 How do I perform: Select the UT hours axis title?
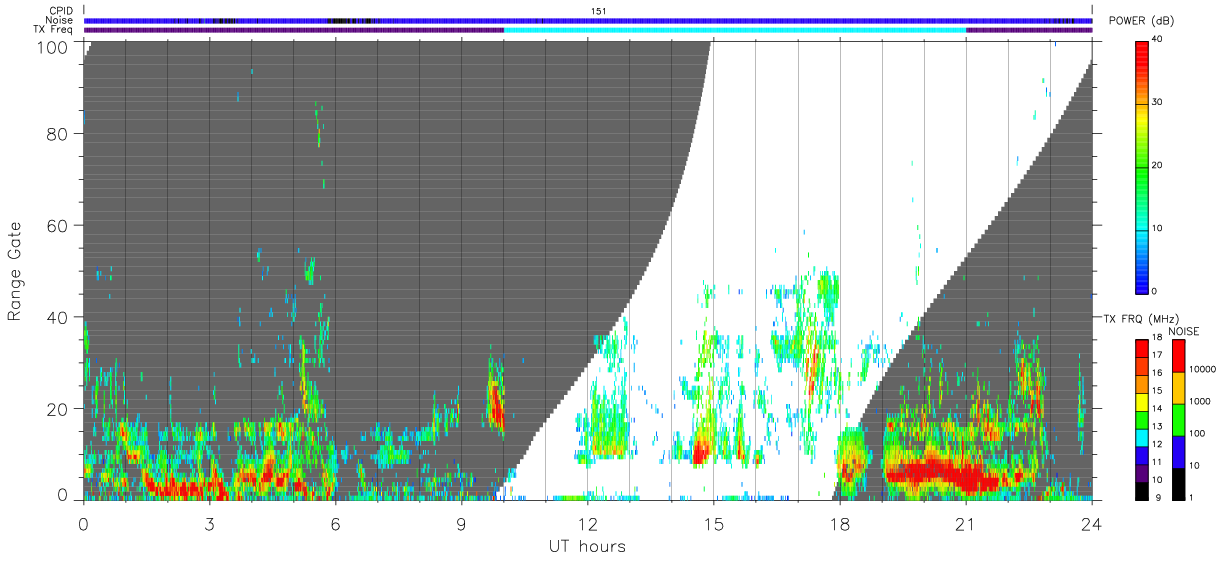click(x=587, y=546)
